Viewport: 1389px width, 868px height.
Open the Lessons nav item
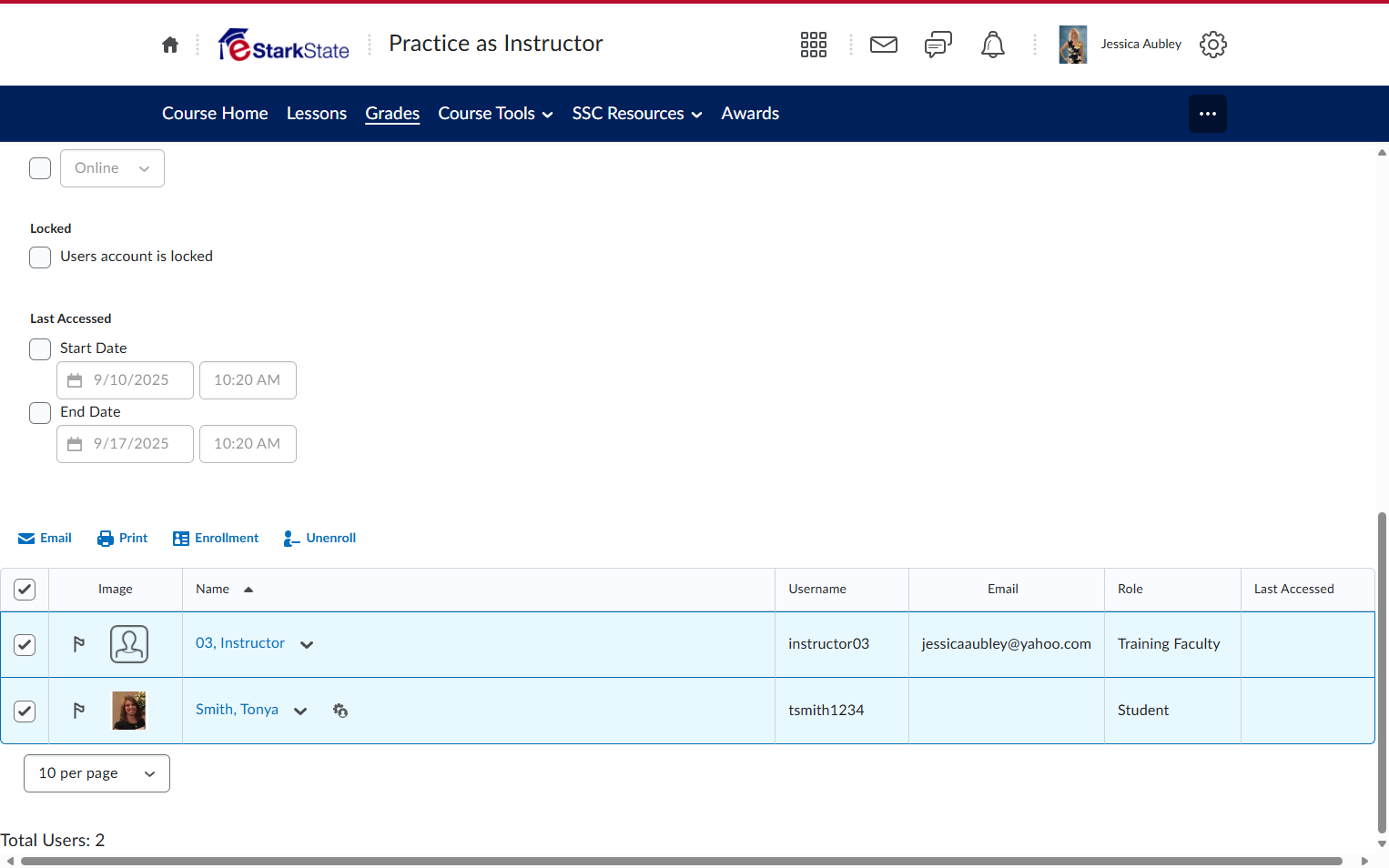point(317,114)
